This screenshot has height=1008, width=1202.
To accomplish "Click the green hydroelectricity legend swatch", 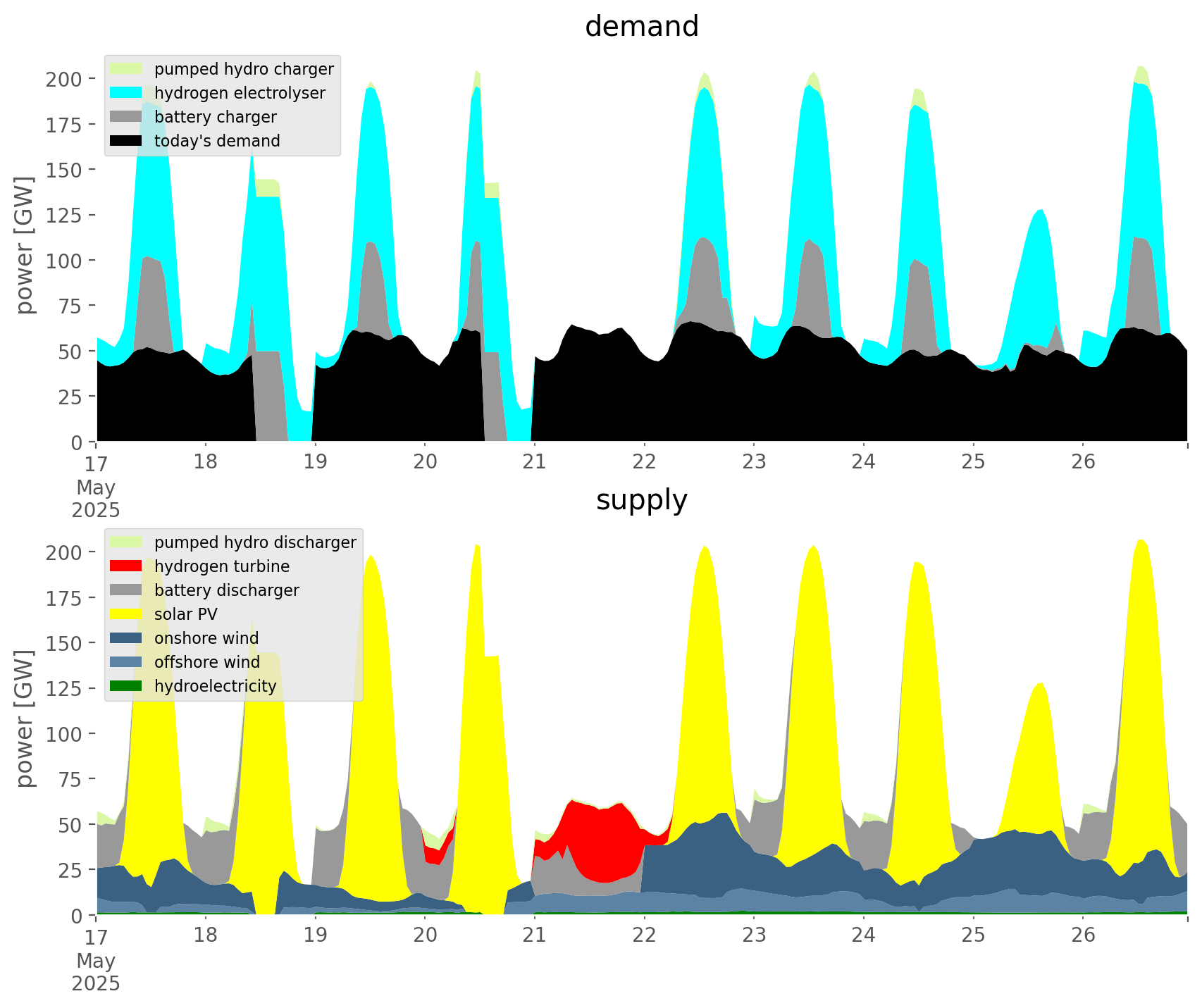I will (127, 686).
